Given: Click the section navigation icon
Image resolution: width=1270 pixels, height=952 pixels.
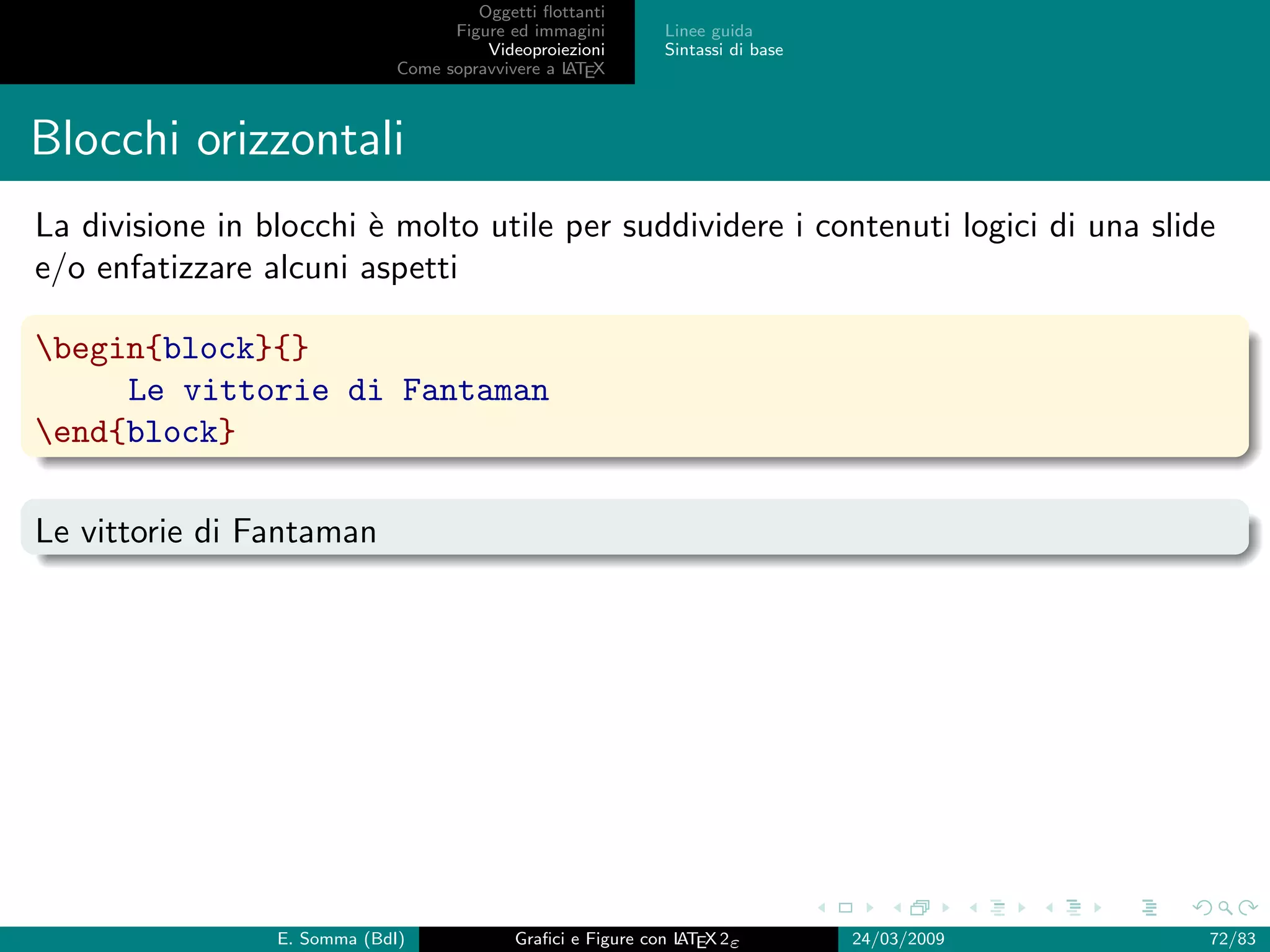Looking at the screenshot, I should coord(1074,908).
